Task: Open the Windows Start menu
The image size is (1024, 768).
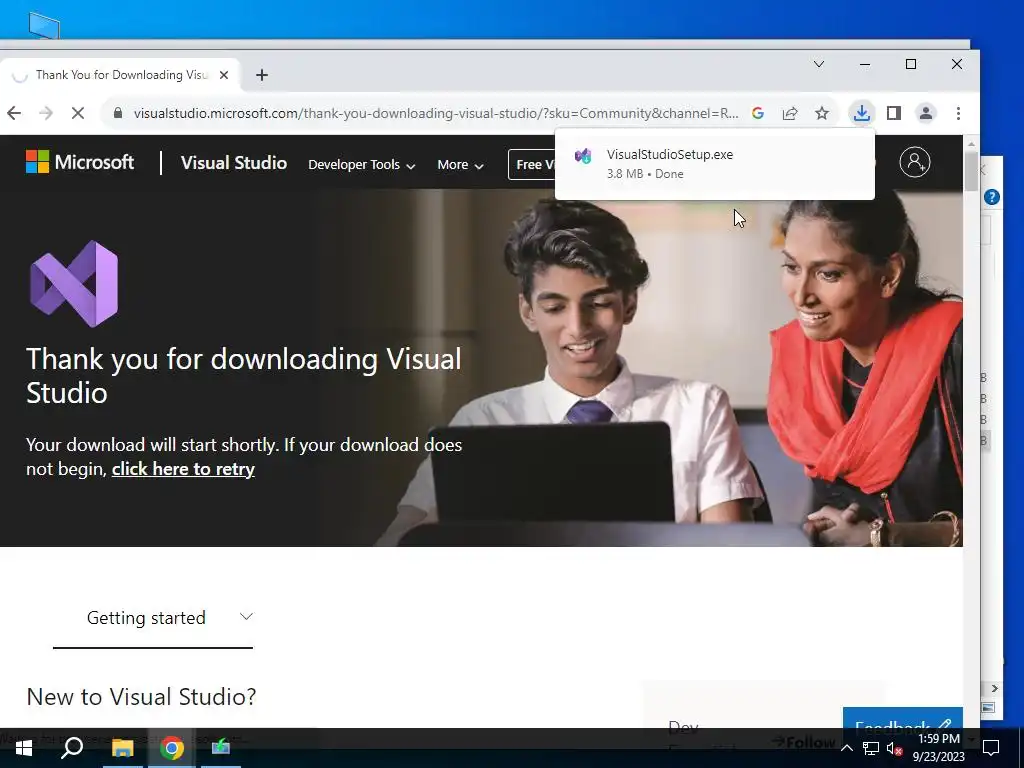Action: click(24, 748)
